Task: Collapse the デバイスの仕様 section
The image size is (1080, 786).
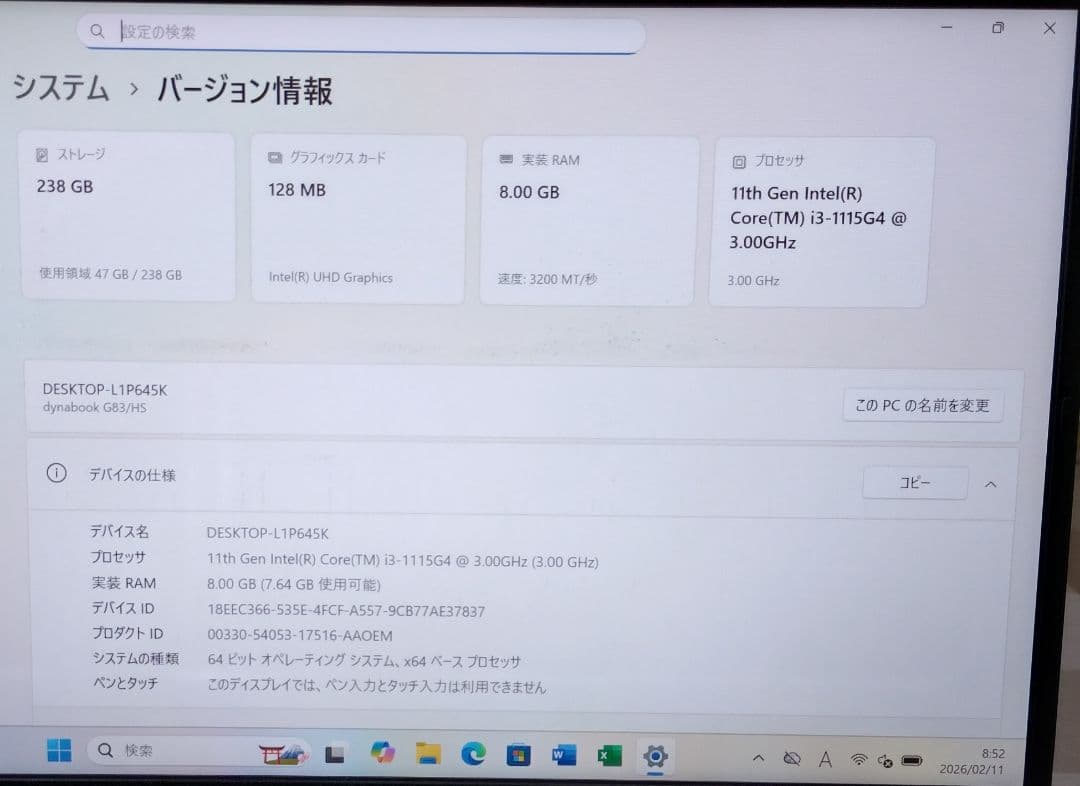Action: 990,483
